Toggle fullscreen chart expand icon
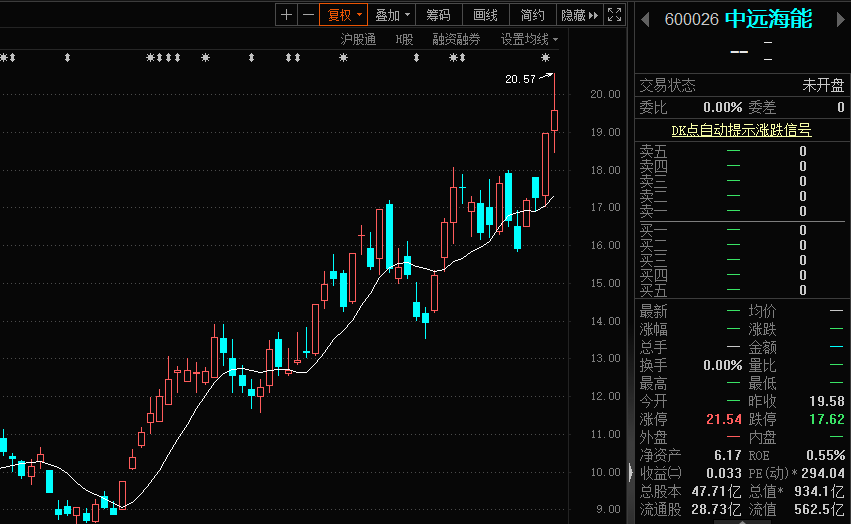This screenshot has width=851, height=524. coord(615,15)
